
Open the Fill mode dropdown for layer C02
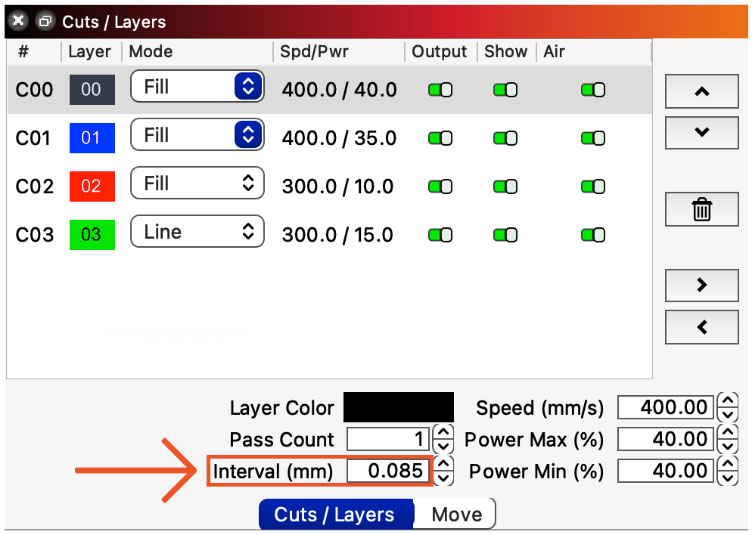197,183
